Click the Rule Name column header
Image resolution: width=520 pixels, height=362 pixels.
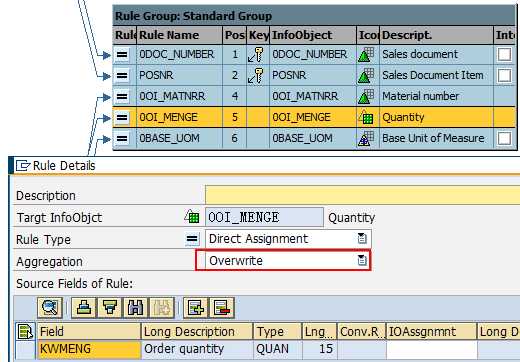(179, 35)
